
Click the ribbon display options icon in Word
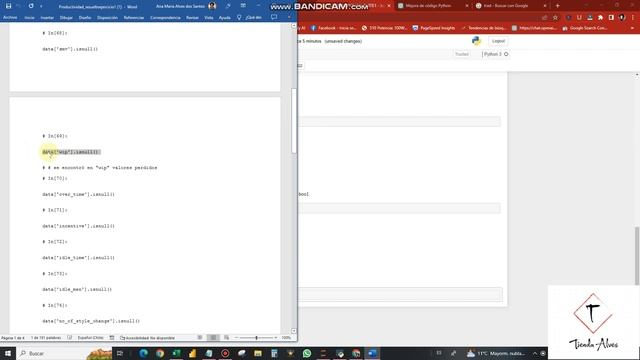pyautogui.click(x=243, y=6)
